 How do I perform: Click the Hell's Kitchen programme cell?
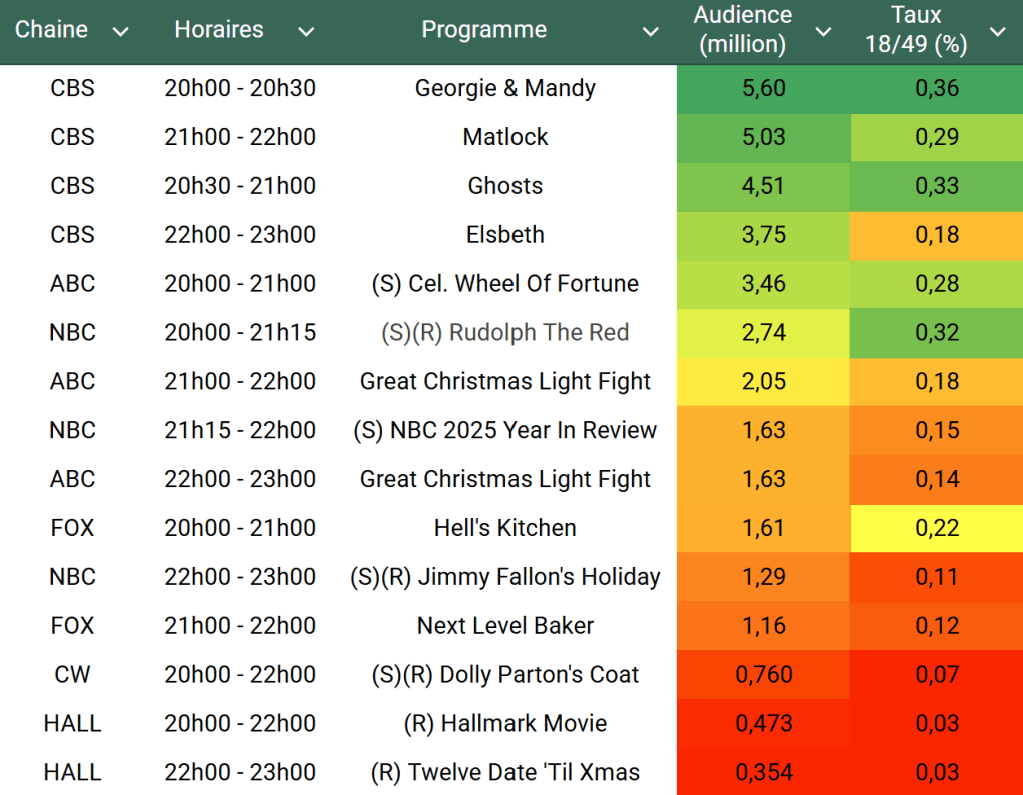click(505, 528)
